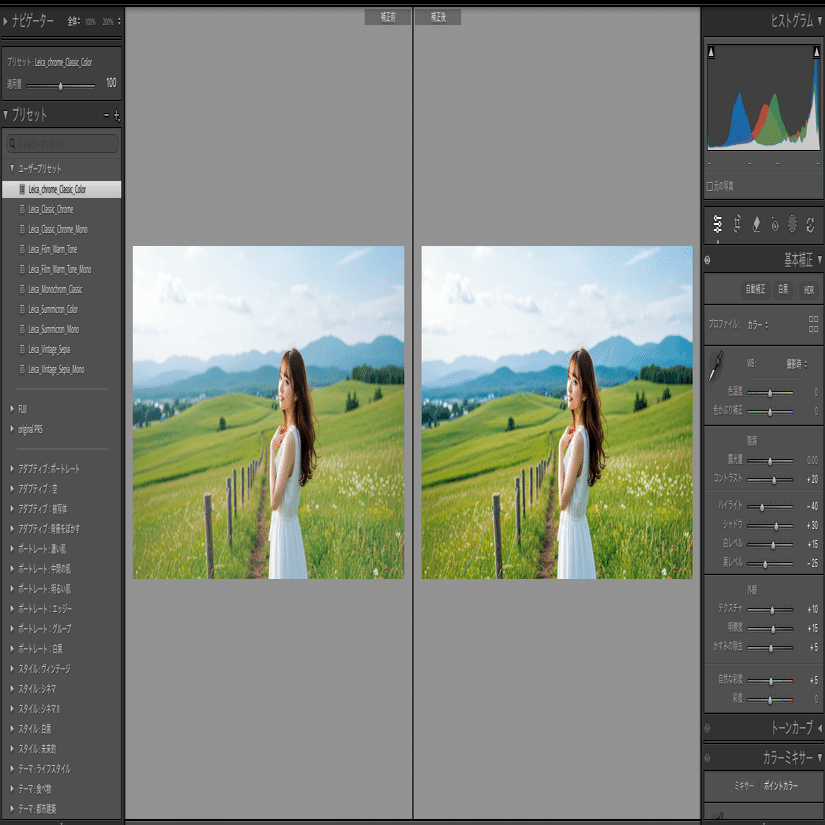Open the Masking tool (dotted circle)
825x825 pixels.
point(792,224)
